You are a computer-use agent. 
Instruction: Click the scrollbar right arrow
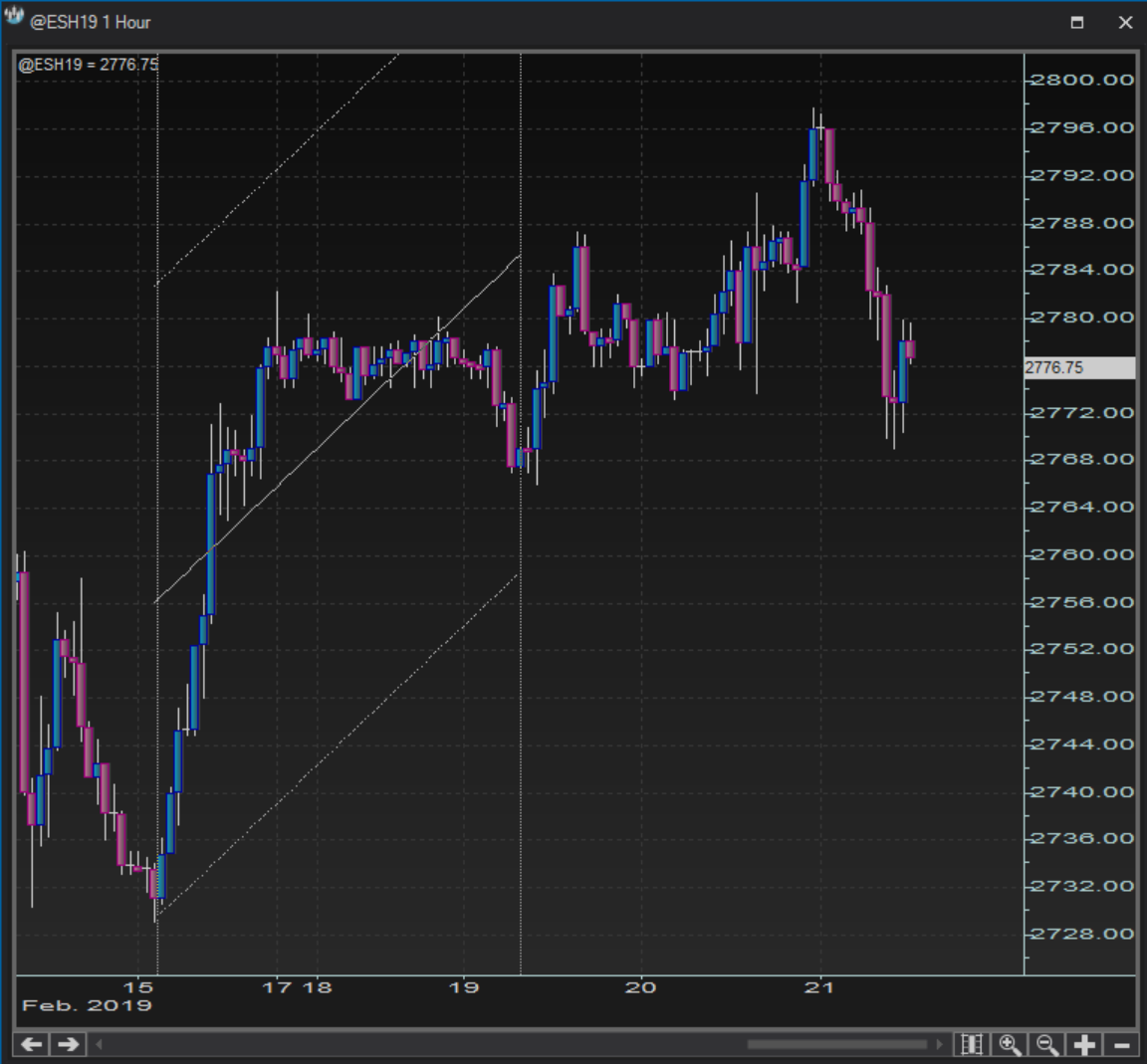(940, 1044)
